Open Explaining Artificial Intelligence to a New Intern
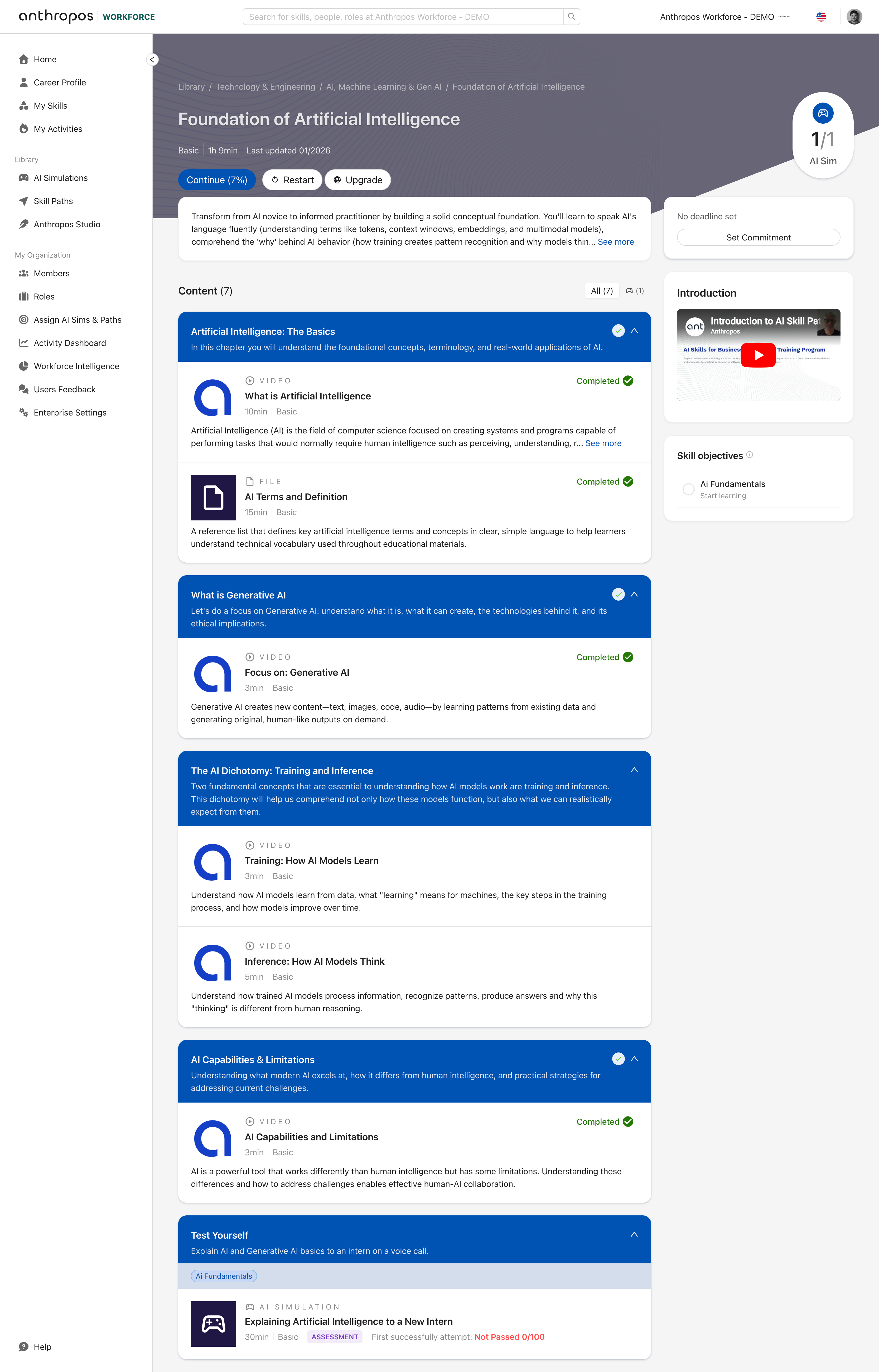Image resolution: width=879 pixels, height=1372 pixels. pos(349,1322)
